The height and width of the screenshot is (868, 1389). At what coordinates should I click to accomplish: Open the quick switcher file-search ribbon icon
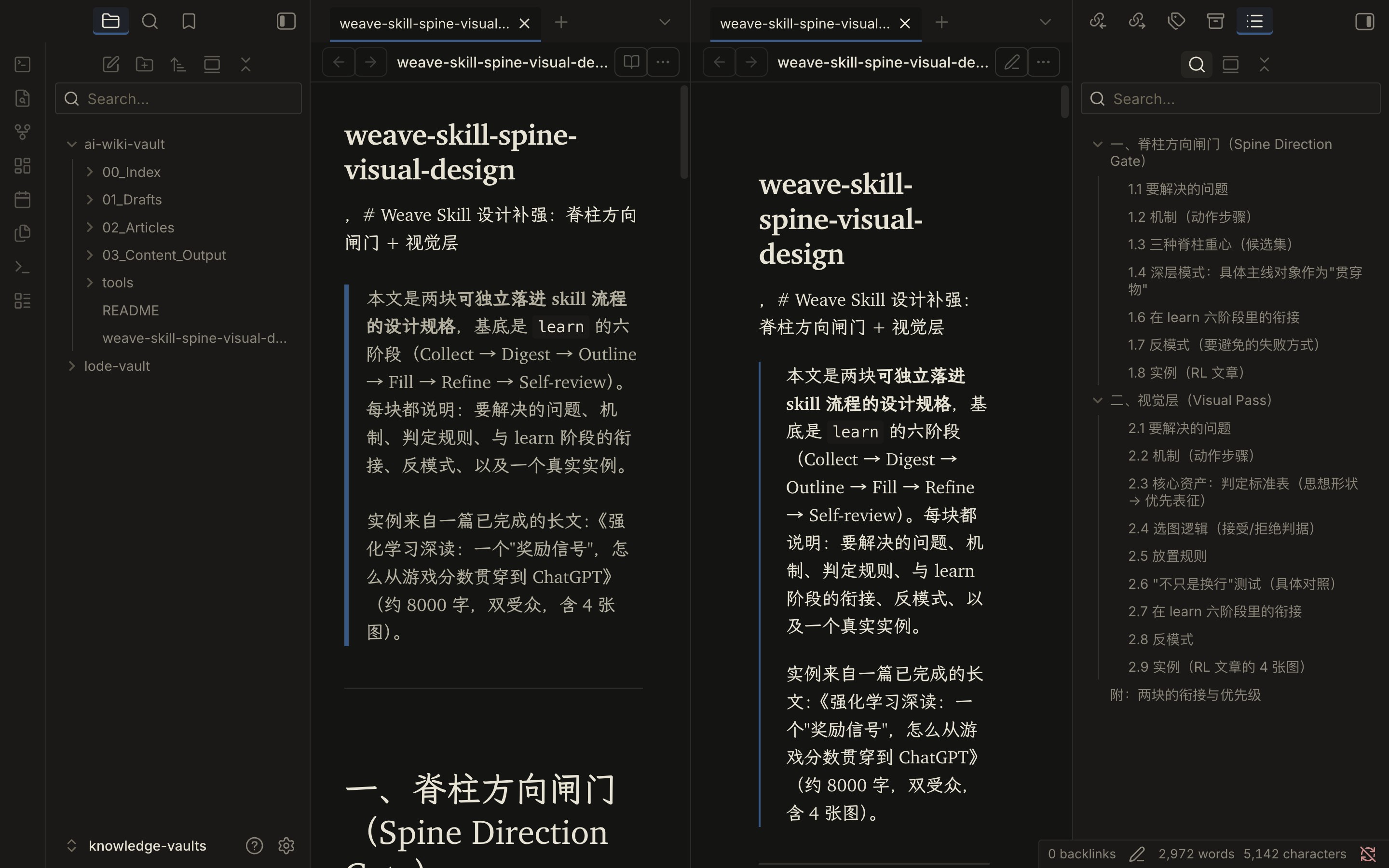tap(22, 98)
